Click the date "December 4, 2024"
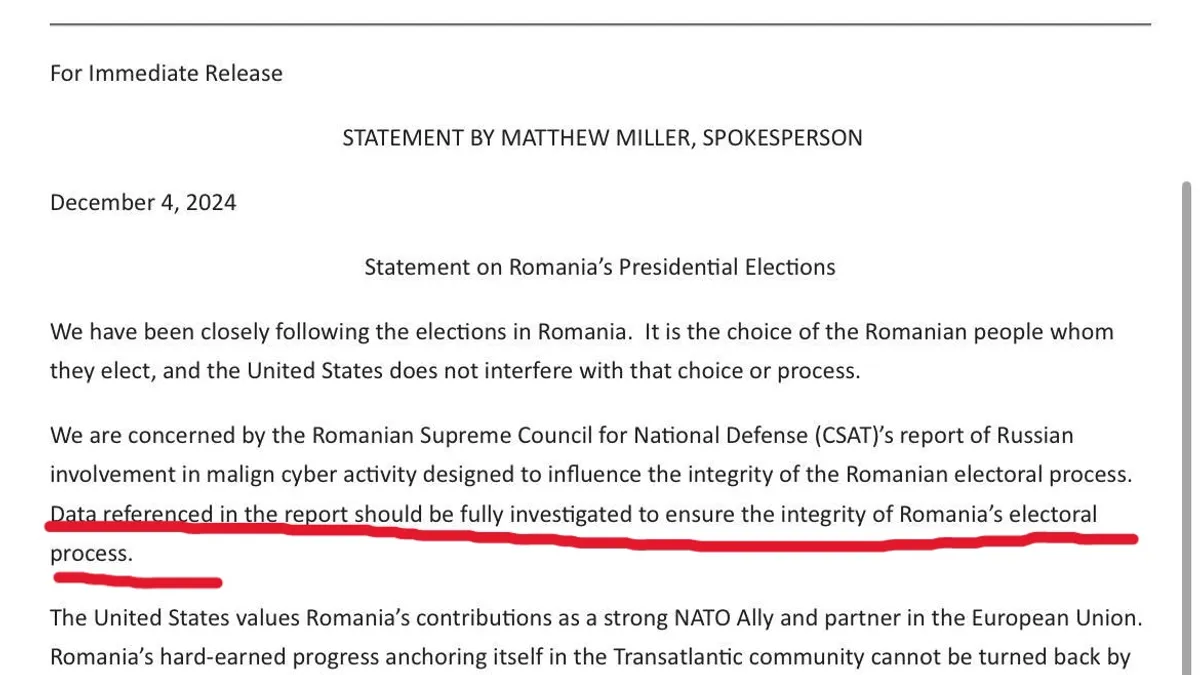 click(x=143, y=202)
